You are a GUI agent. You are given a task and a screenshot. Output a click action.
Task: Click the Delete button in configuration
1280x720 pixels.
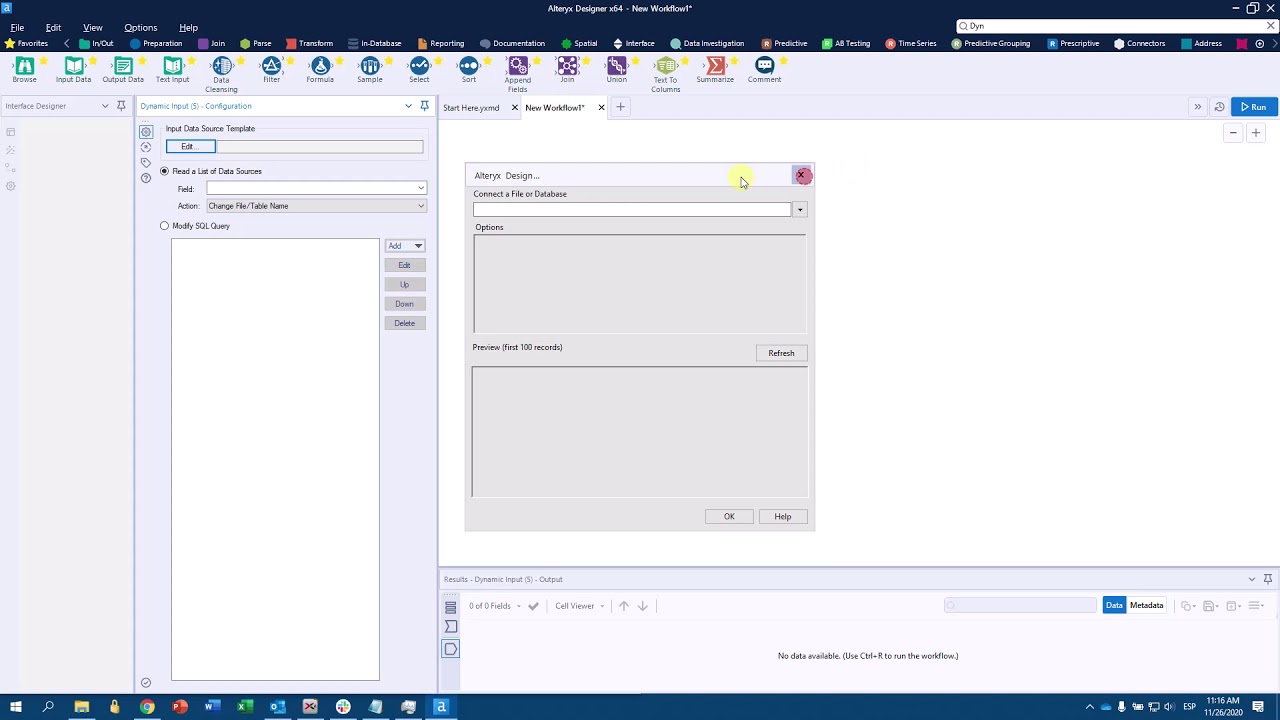(405, 323)
